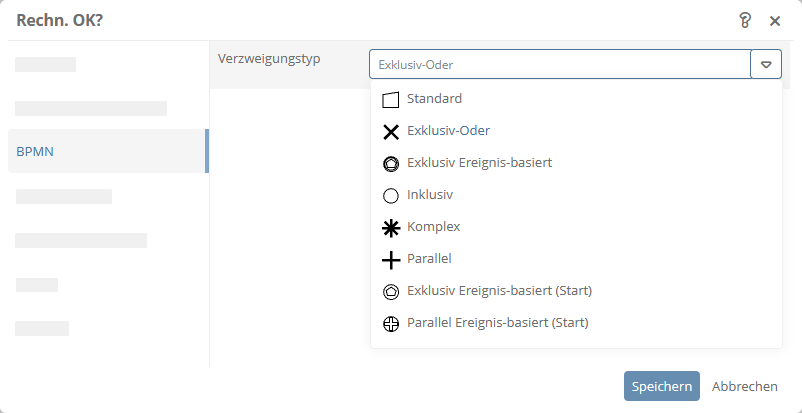Pick the Standard option text in the list
Screen dimensions: 802x413
point(434,99)
